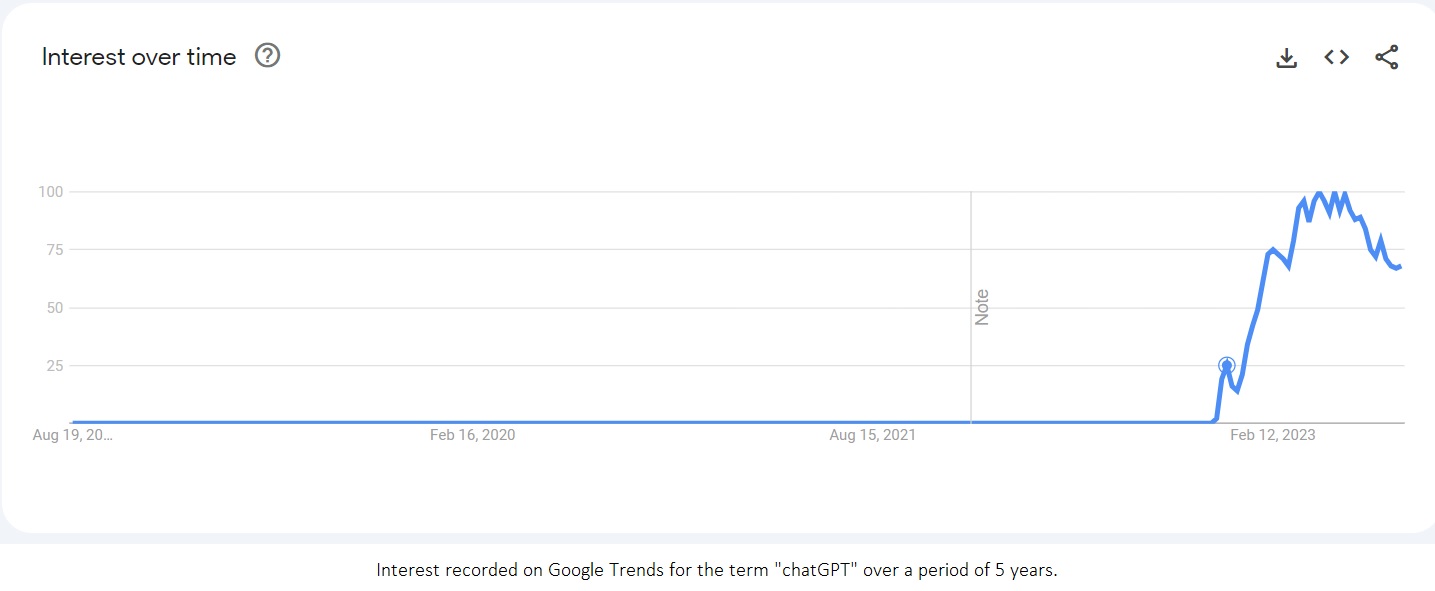Click the 50 y-axis label
This screenshot has height=591, width=1435.
tap(54, 307)
